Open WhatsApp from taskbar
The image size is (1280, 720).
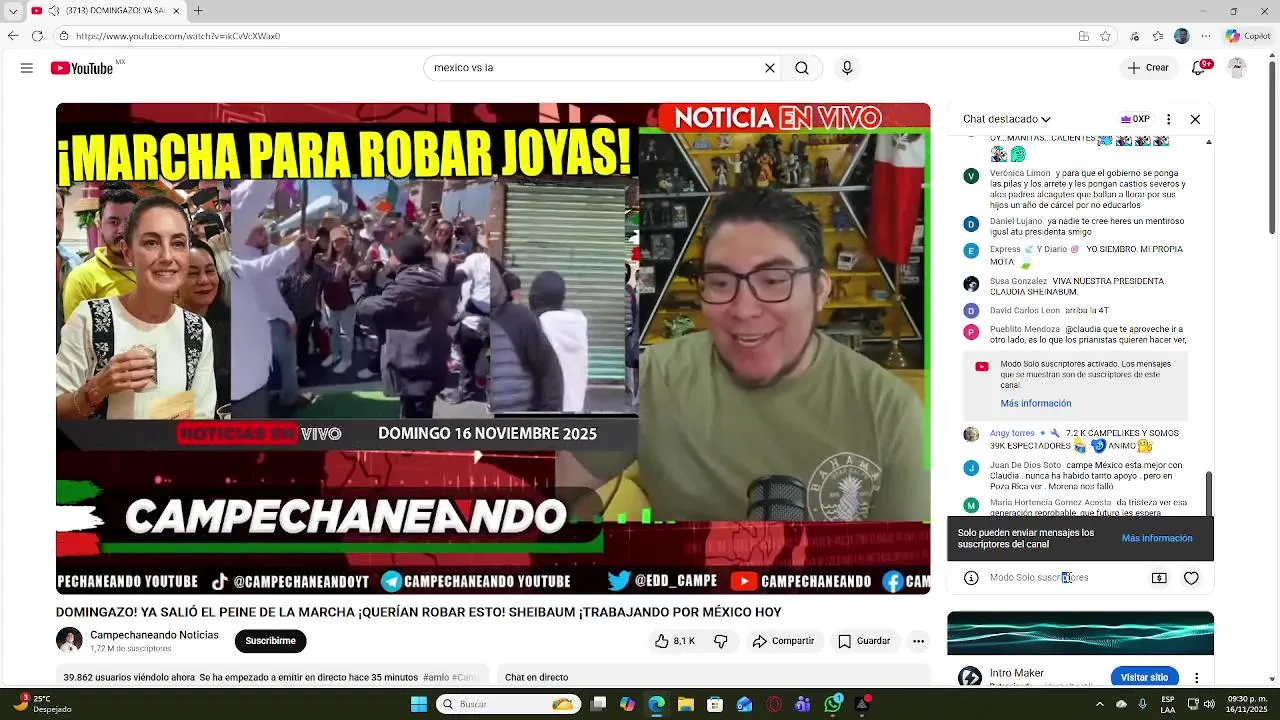pyautogui.click(x=833, y=704)
